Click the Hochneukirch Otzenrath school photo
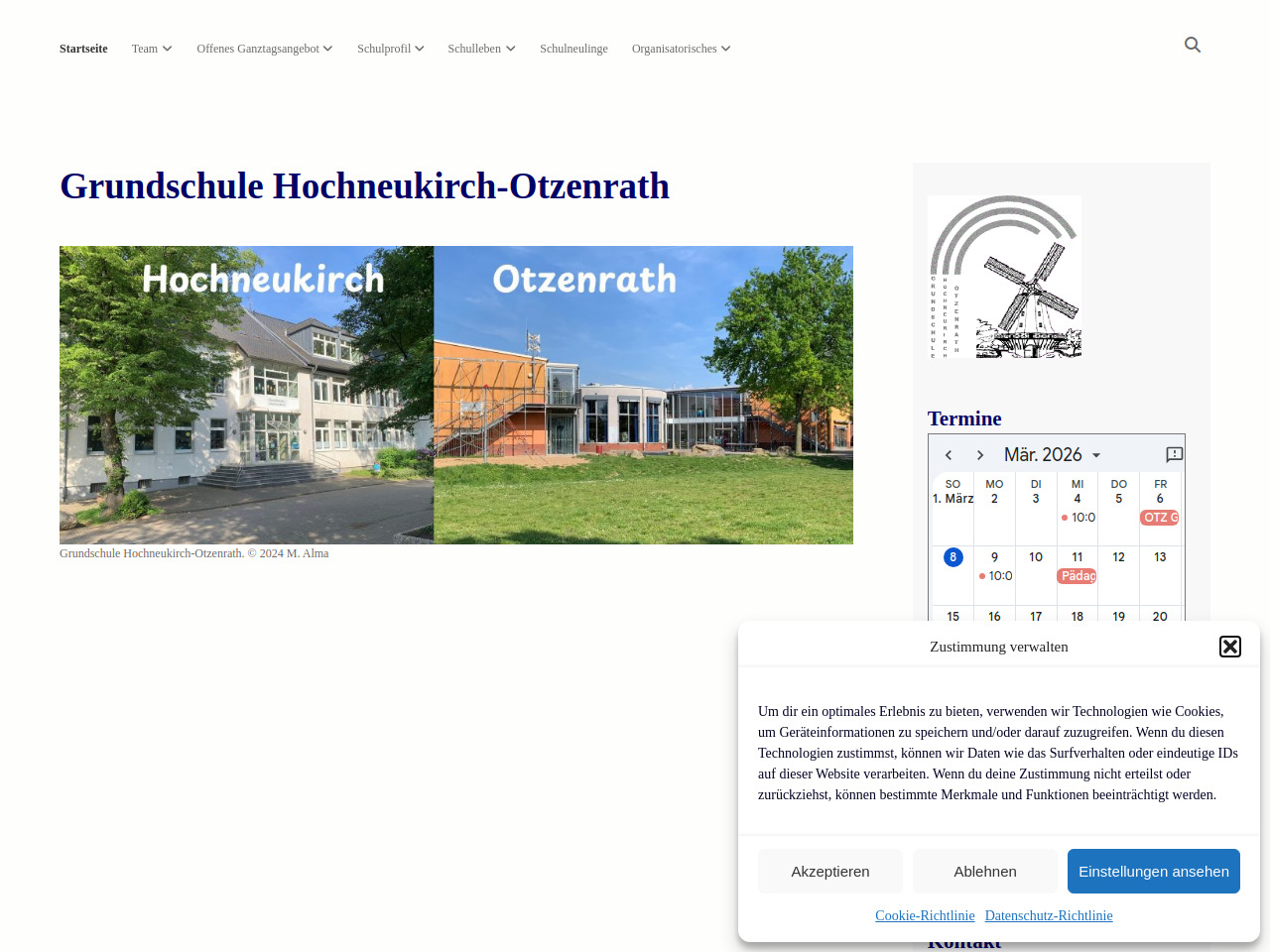 point(456,395)
